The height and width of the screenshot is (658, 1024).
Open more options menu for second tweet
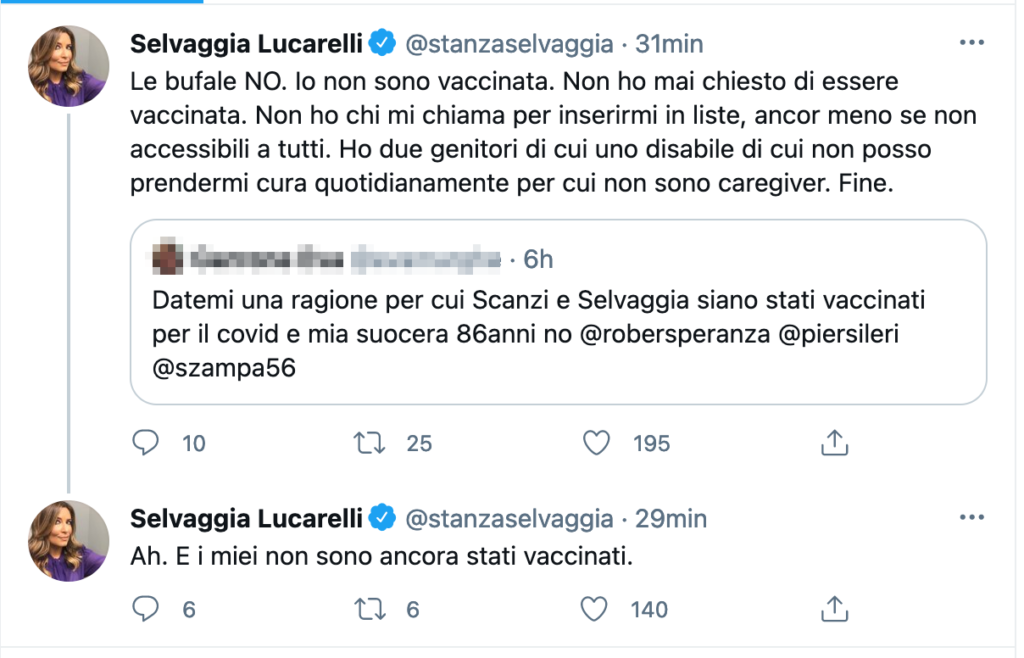(x=971, y=518)
